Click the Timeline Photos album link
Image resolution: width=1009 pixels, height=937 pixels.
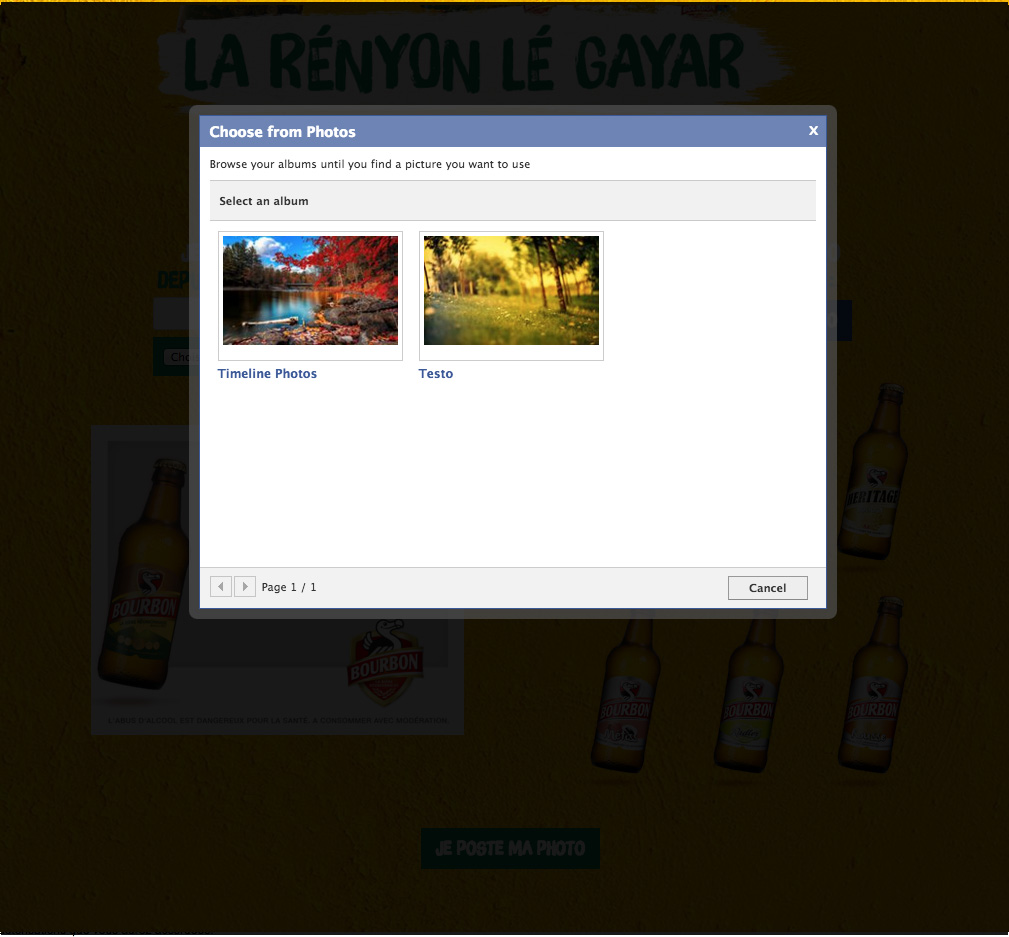point(267,374)
